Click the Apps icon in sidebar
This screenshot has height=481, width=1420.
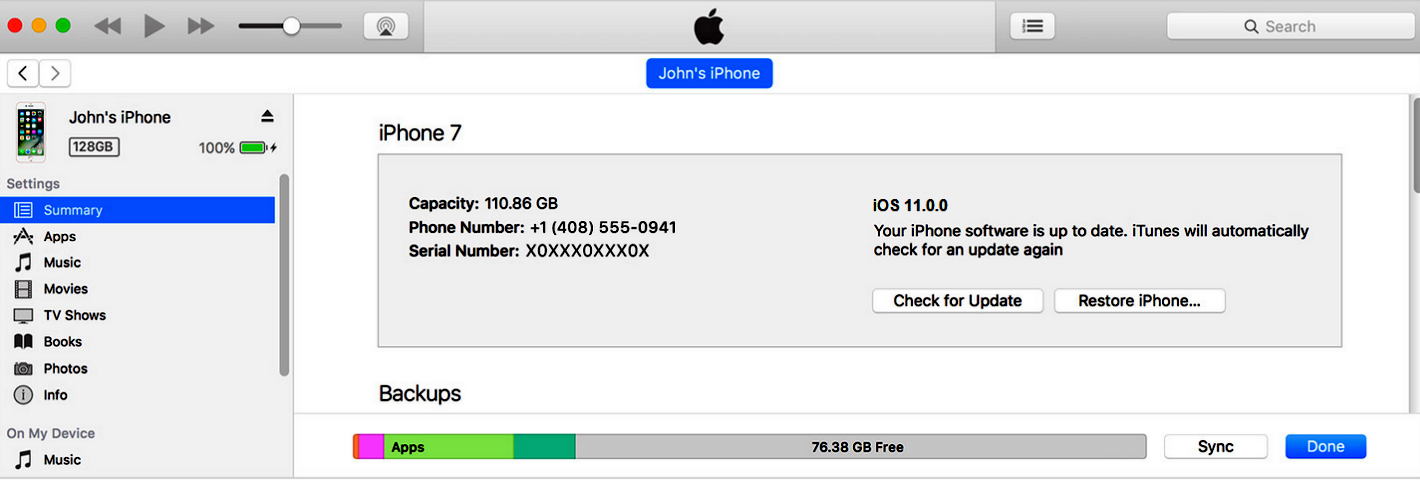pos(23,237)
